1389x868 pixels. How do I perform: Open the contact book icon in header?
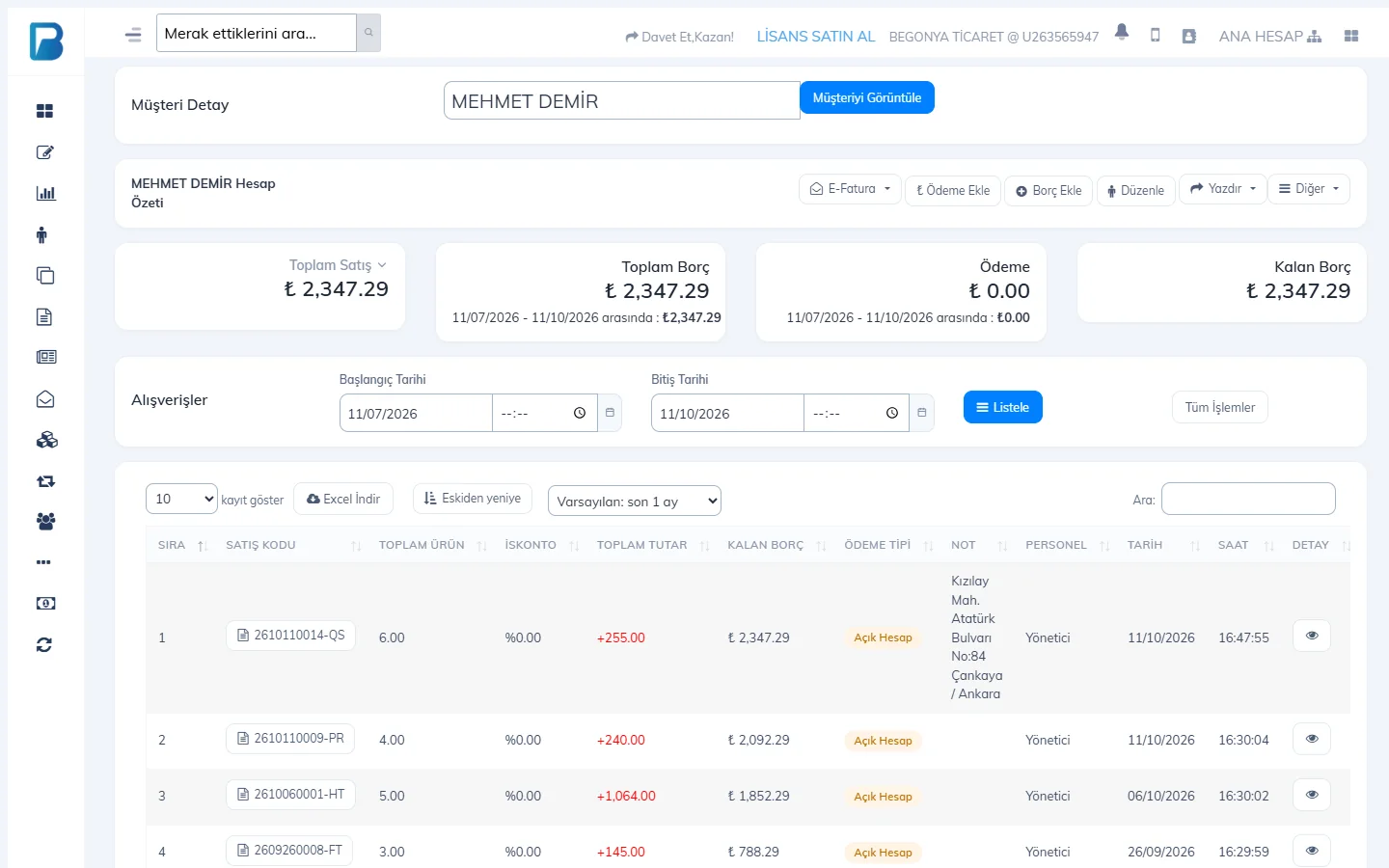pyautogui.click(x=1189, y=36)
